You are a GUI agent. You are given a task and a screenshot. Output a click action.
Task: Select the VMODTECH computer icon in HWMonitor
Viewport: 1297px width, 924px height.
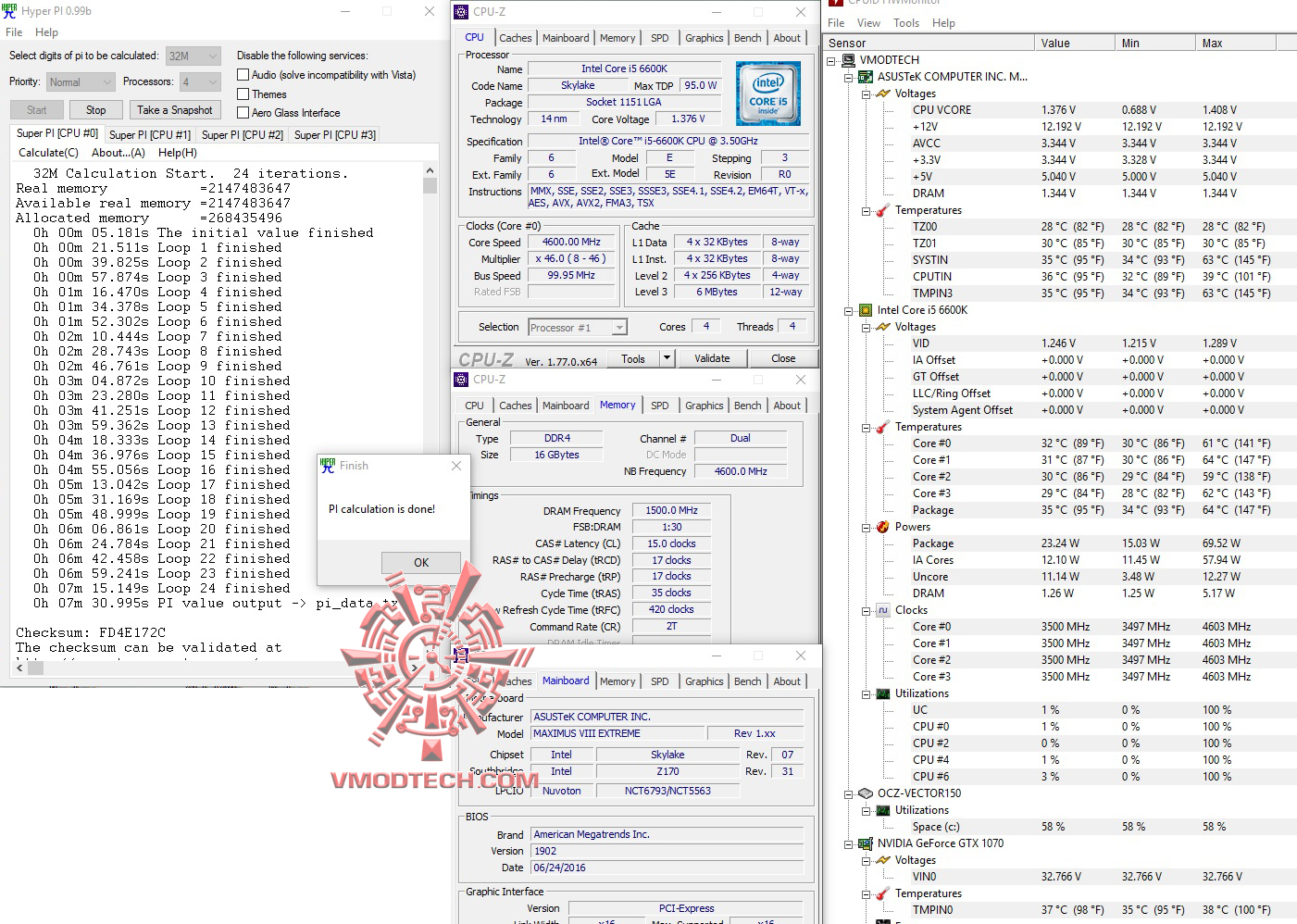tap(849, 60)
